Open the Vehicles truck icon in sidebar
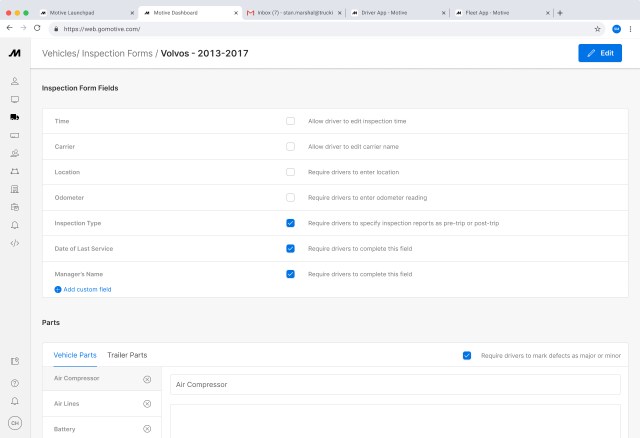This screenshot has width=640, height=438. (14, 117)
